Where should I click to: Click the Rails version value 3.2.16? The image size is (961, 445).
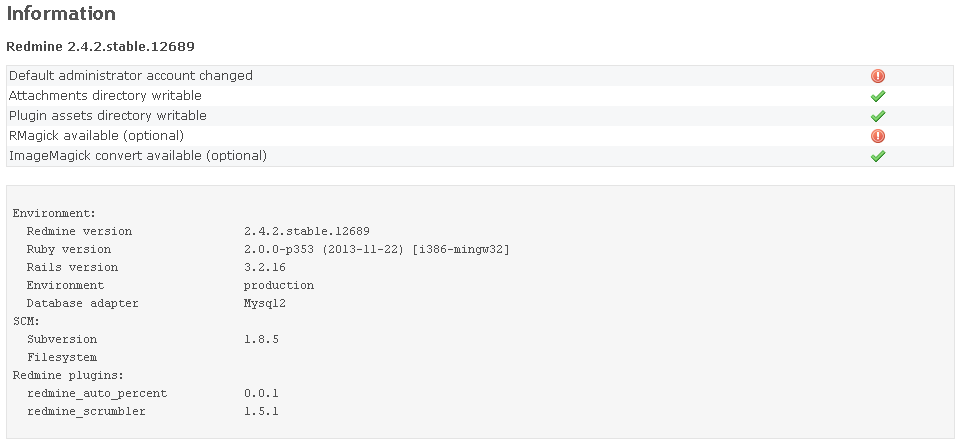[265, 267]
